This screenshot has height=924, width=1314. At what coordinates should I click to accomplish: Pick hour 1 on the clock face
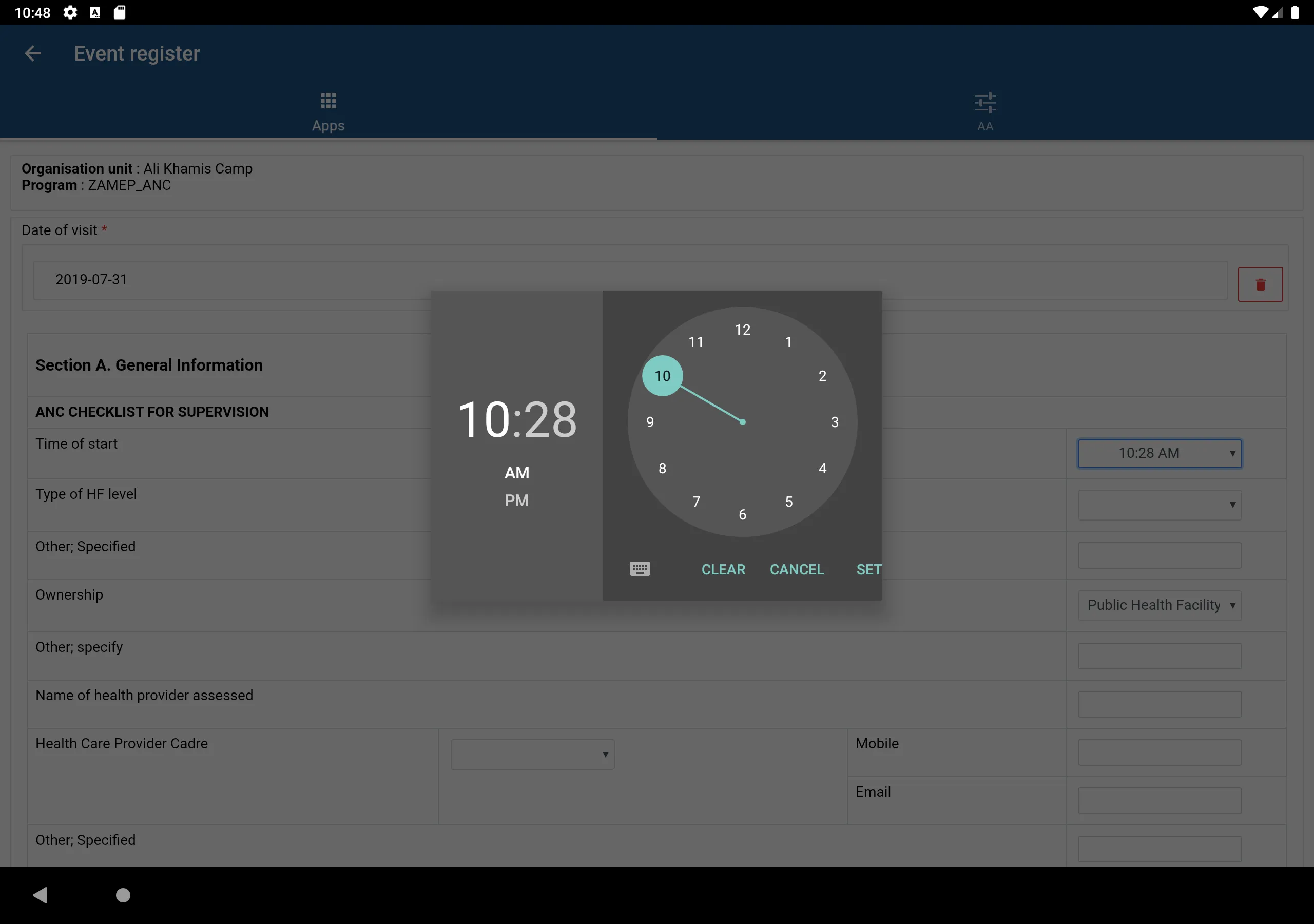(x=788, y=342)
